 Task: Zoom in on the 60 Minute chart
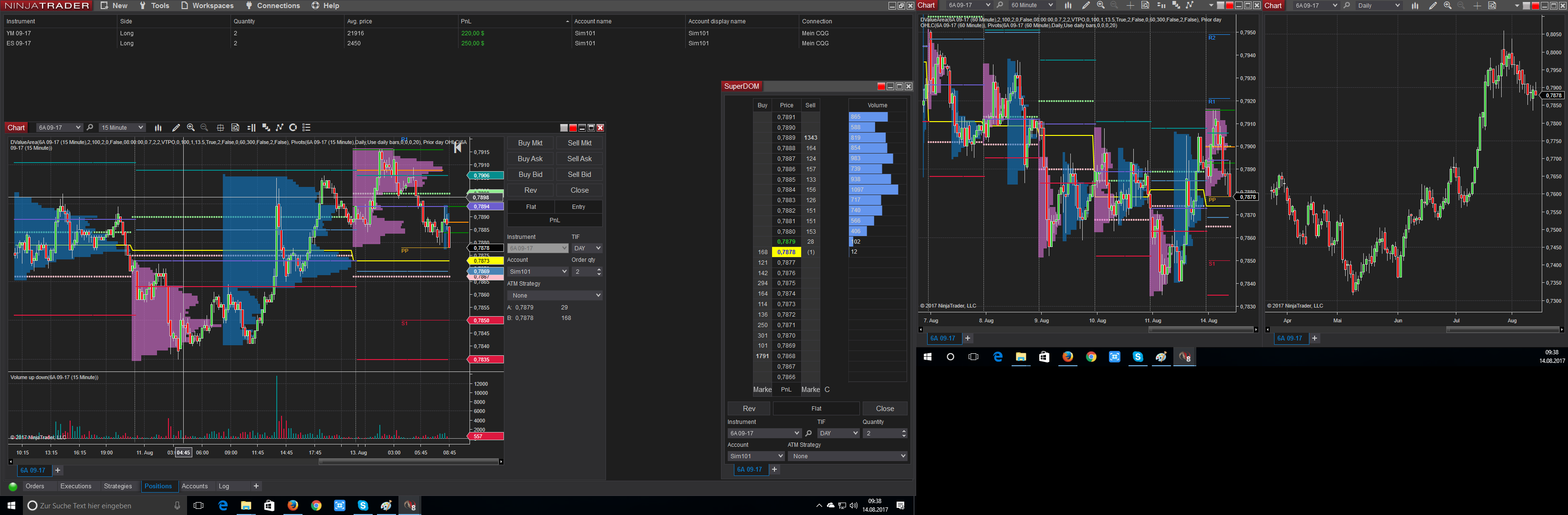[1100, 5]
